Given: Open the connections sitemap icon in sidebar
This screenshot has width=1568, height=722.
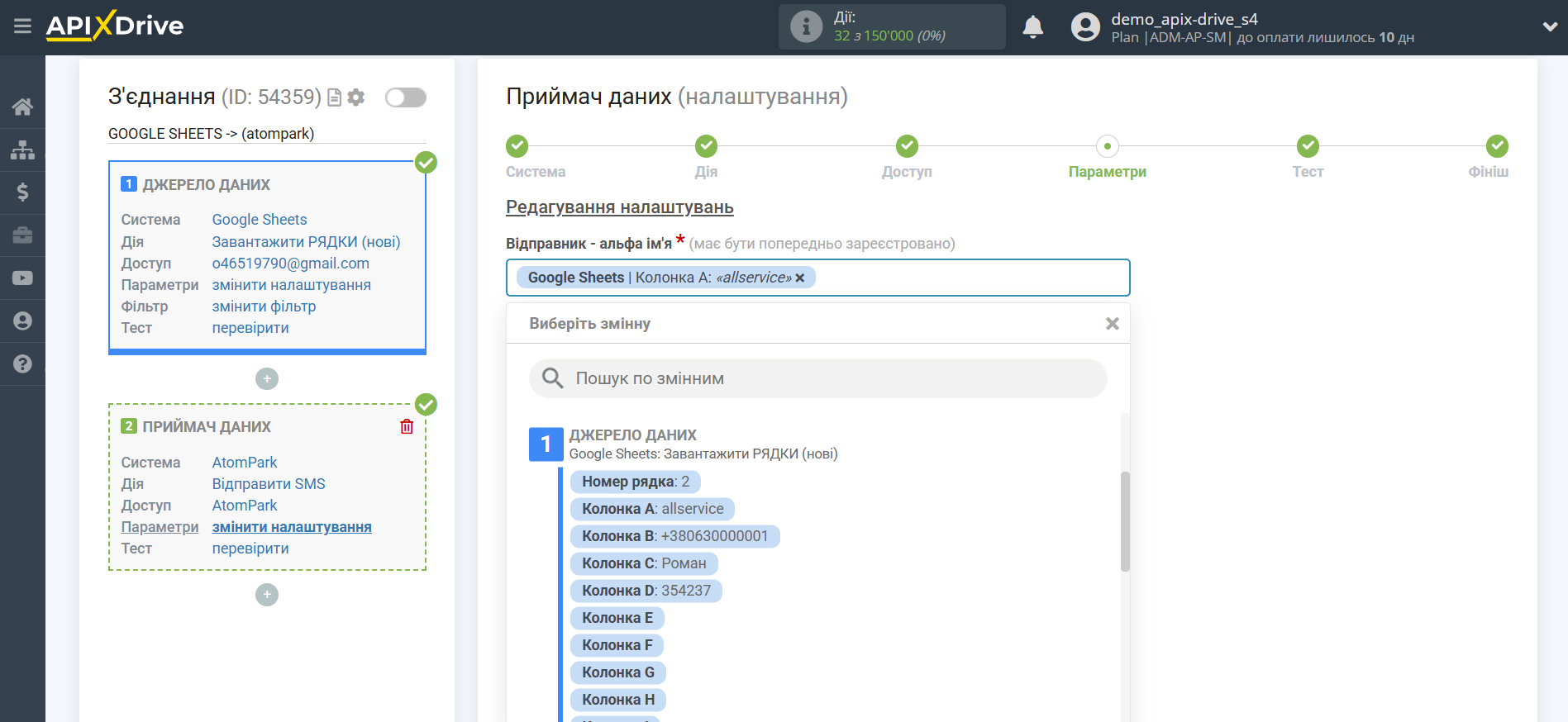Looking at the screenshot, I should (22, 150).
